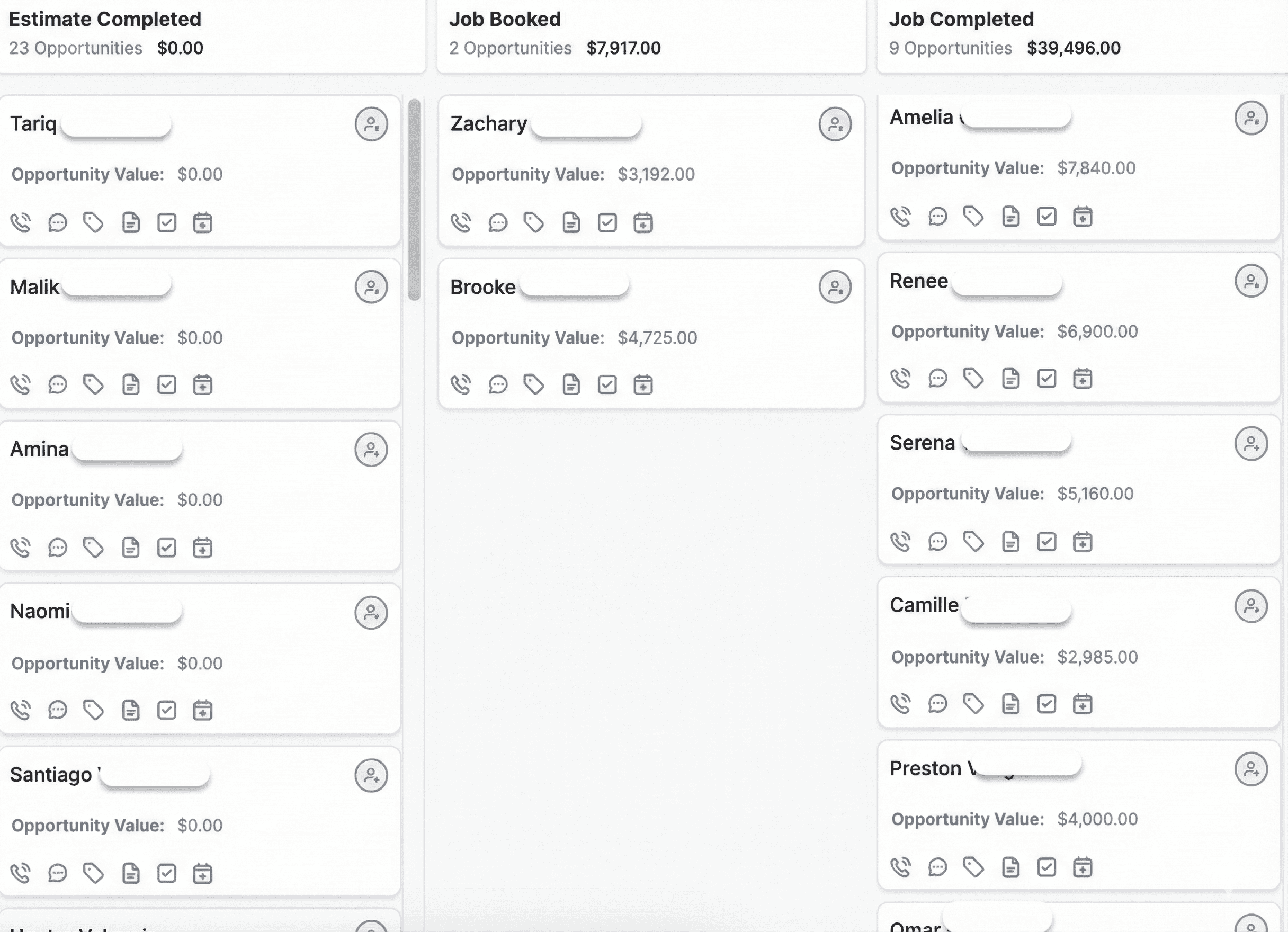
Task: Click the Job Completed column header
Action: [x=961, y=19]
